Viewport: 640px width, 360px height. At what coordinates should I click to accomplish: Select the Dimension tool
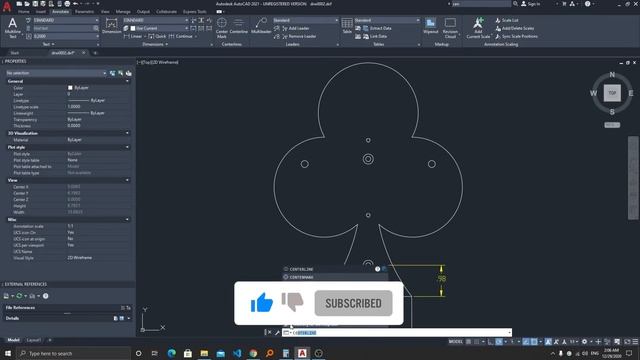(x=111, y=26)
